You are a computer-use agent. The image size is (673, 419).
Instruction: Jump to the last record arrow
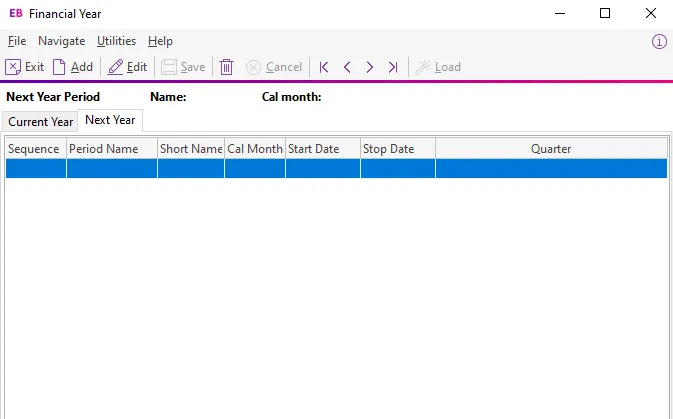tap(393, 67)
